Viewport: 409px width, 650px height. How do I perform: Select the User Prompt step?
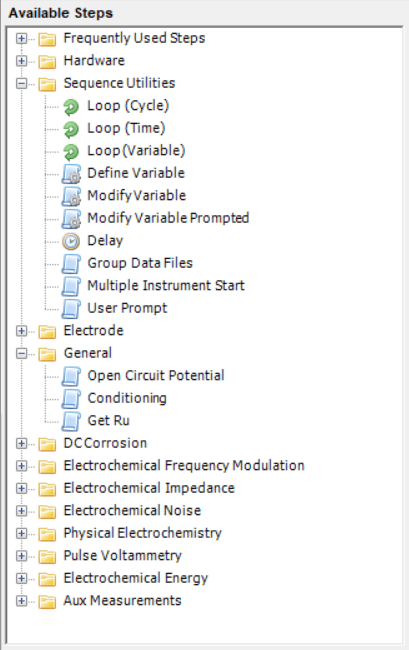(x=127, y=308)
